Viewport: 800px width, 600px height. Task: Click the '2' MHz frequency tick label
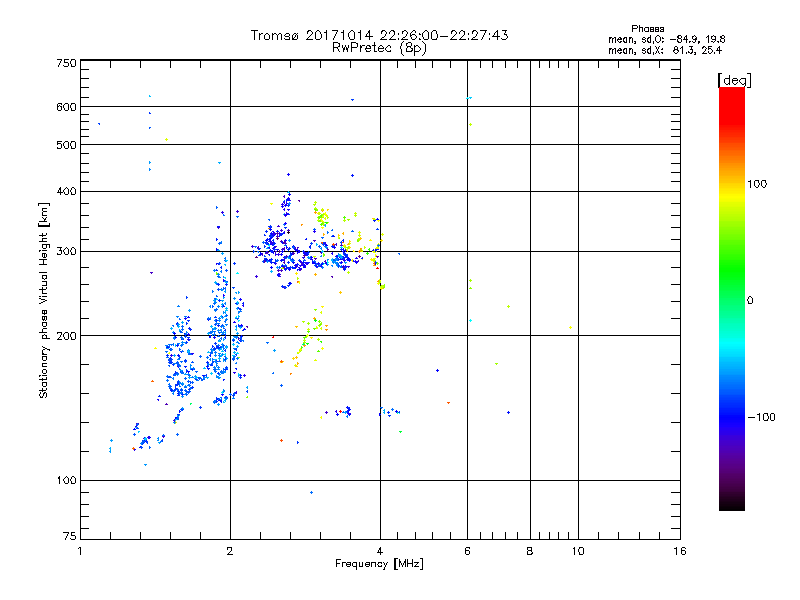coord(230,551)
